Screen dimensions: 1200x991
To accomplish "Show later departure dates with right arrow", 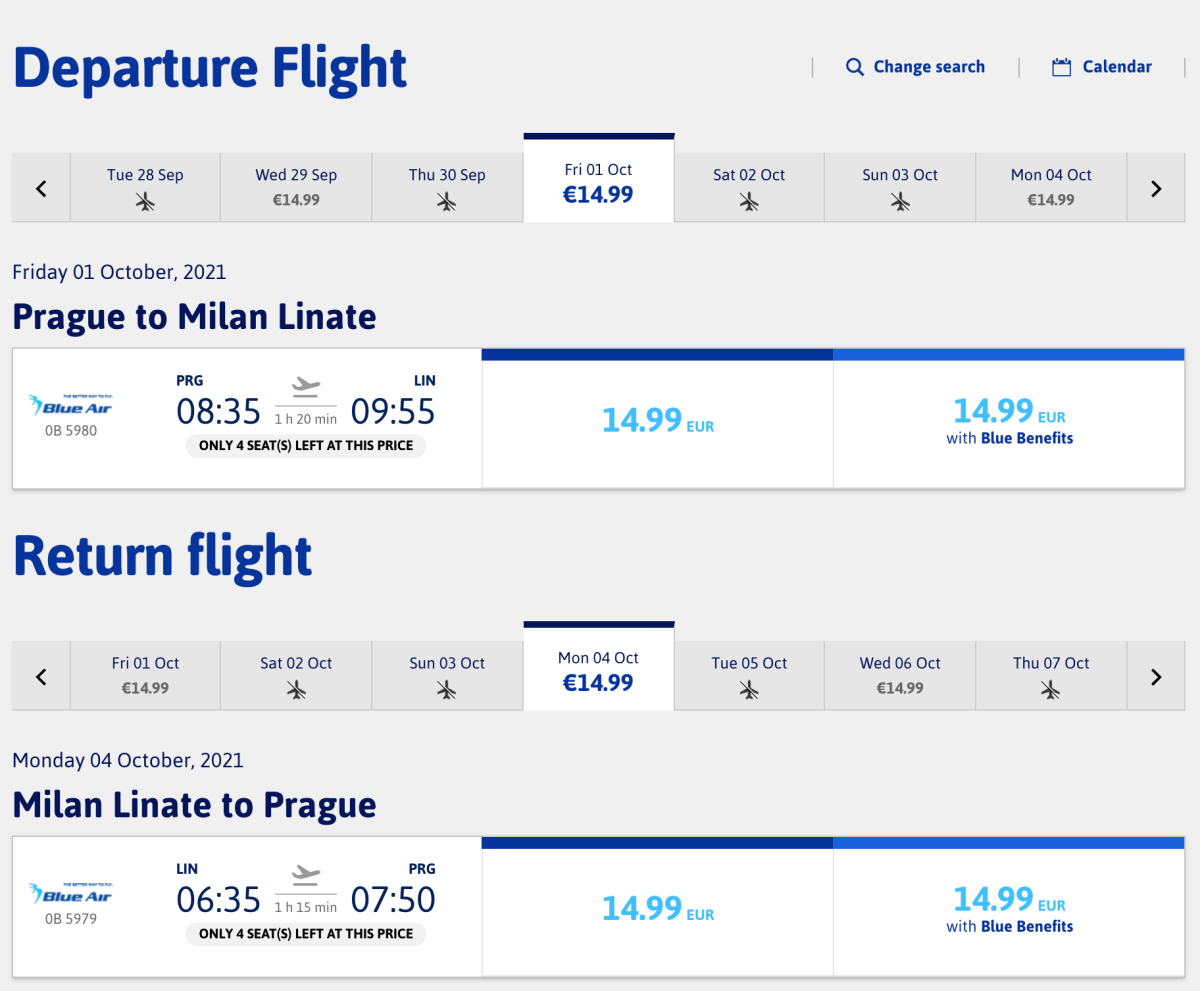I will click(1156, 188).
